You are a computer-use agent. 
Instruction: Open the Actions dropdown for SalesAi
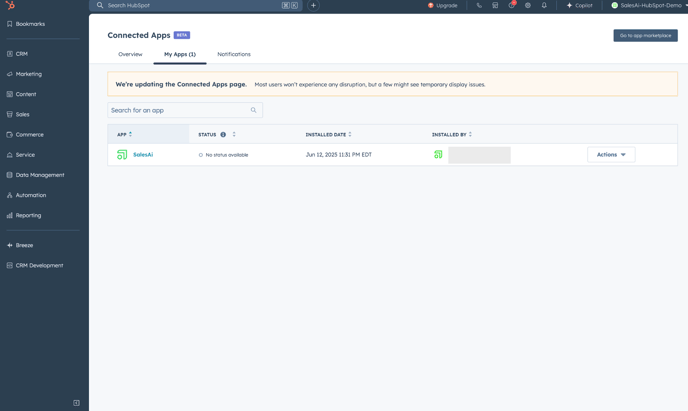click(611, 154)
